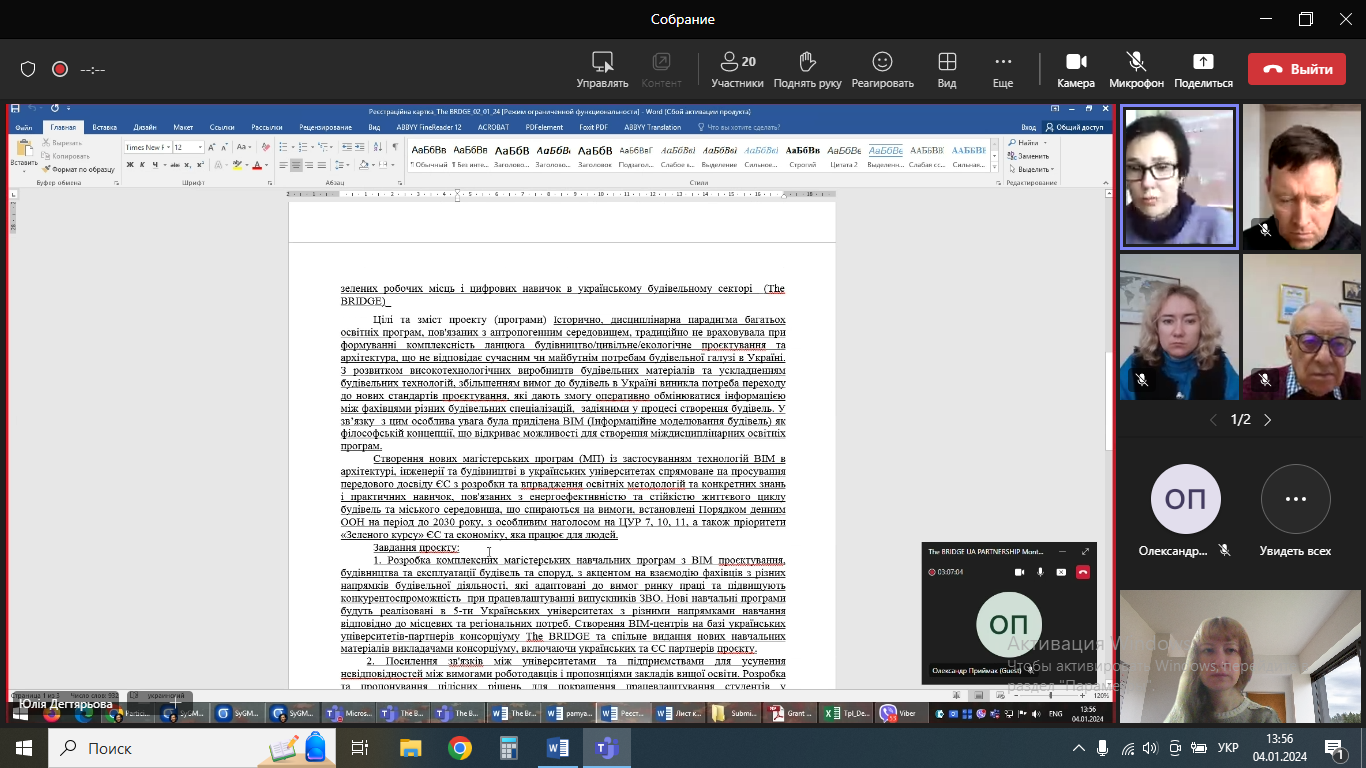Open the Рецензирование tab in Word
This screenshot has width=1366, height=768.
(325, 128)
